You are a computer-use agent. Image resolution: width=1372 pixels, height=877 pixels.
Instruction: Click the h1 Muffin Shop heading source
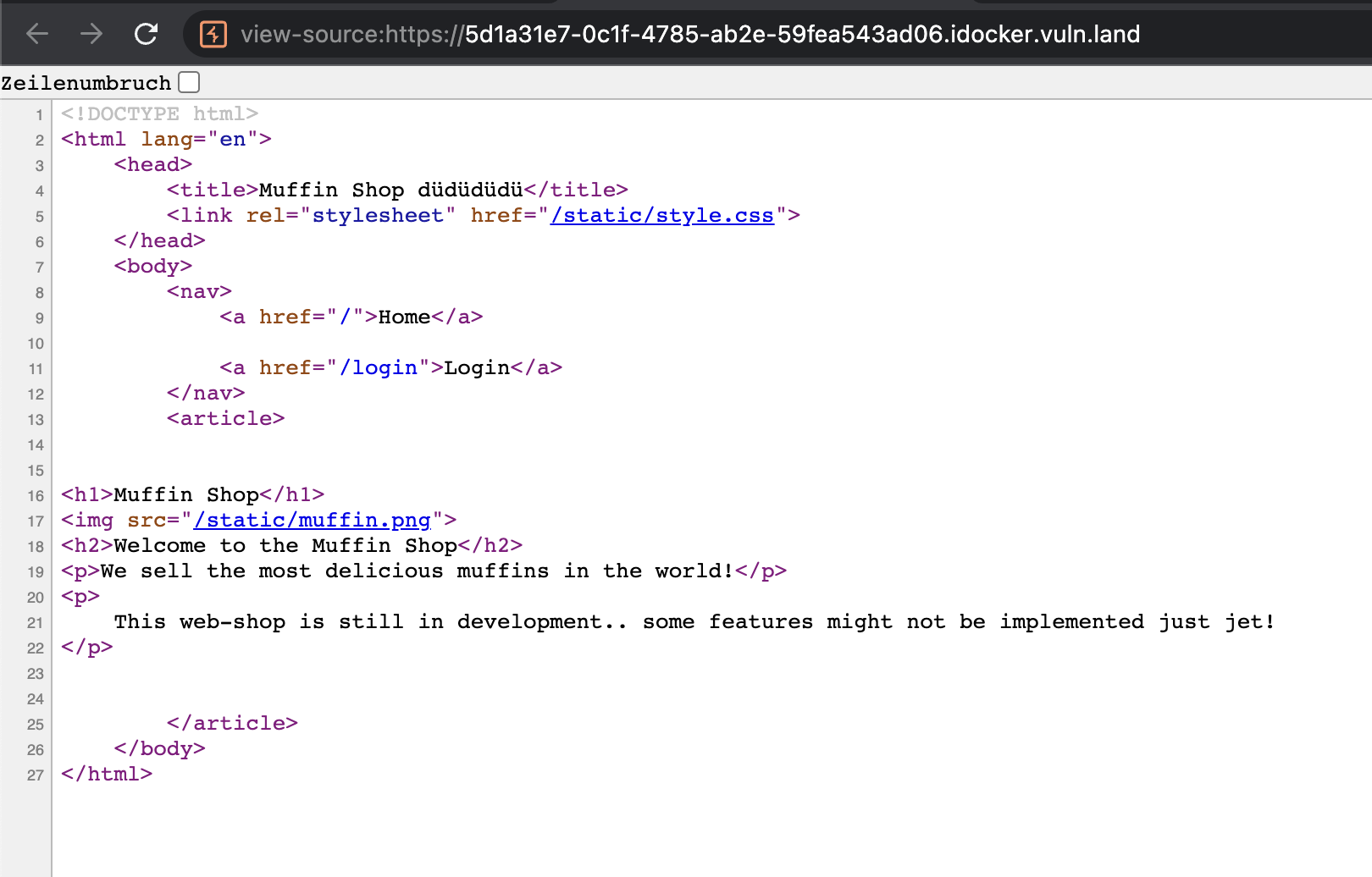[192, 494]
